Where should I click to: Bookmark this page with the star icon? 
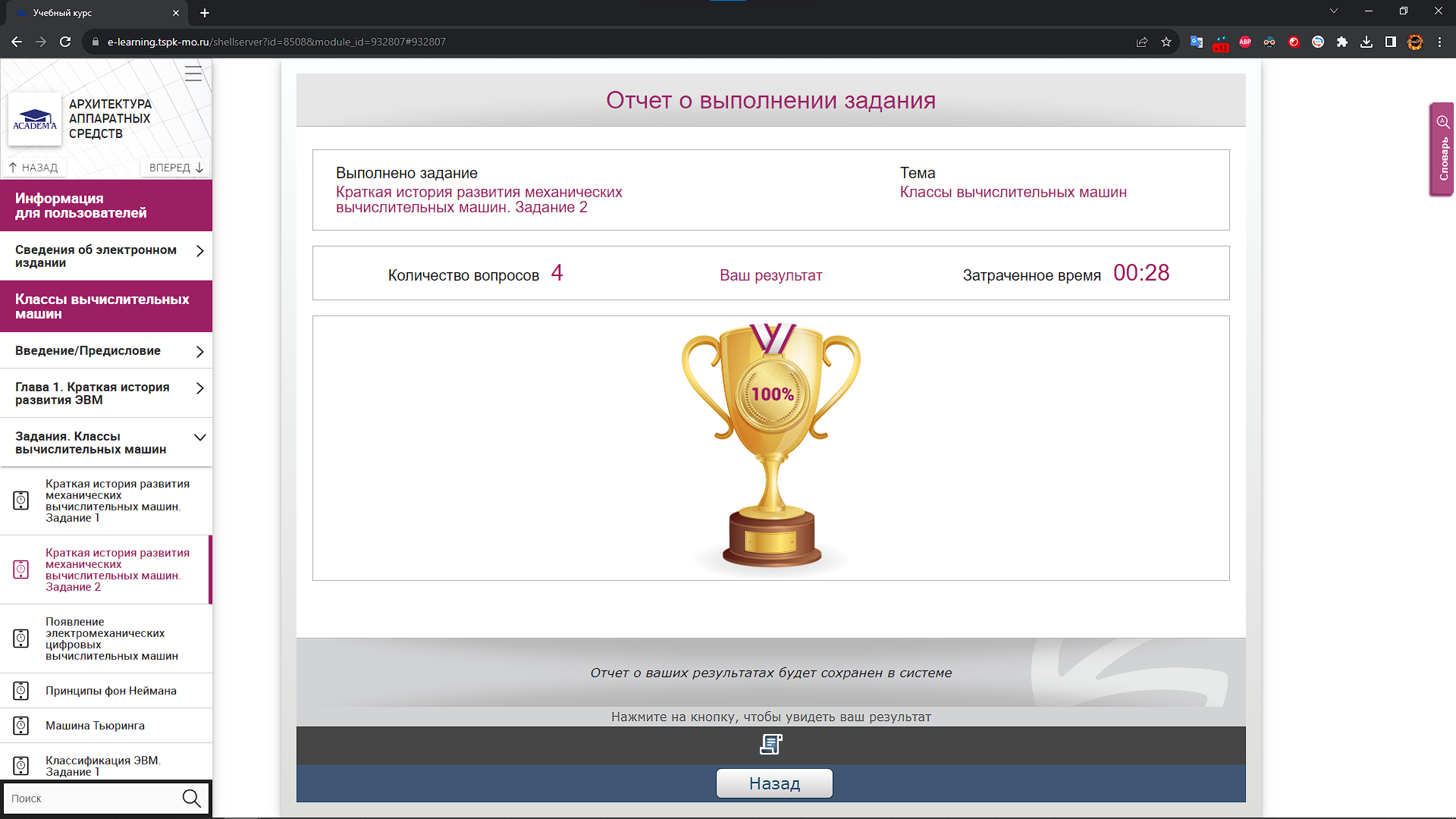tap(1166, 42)
